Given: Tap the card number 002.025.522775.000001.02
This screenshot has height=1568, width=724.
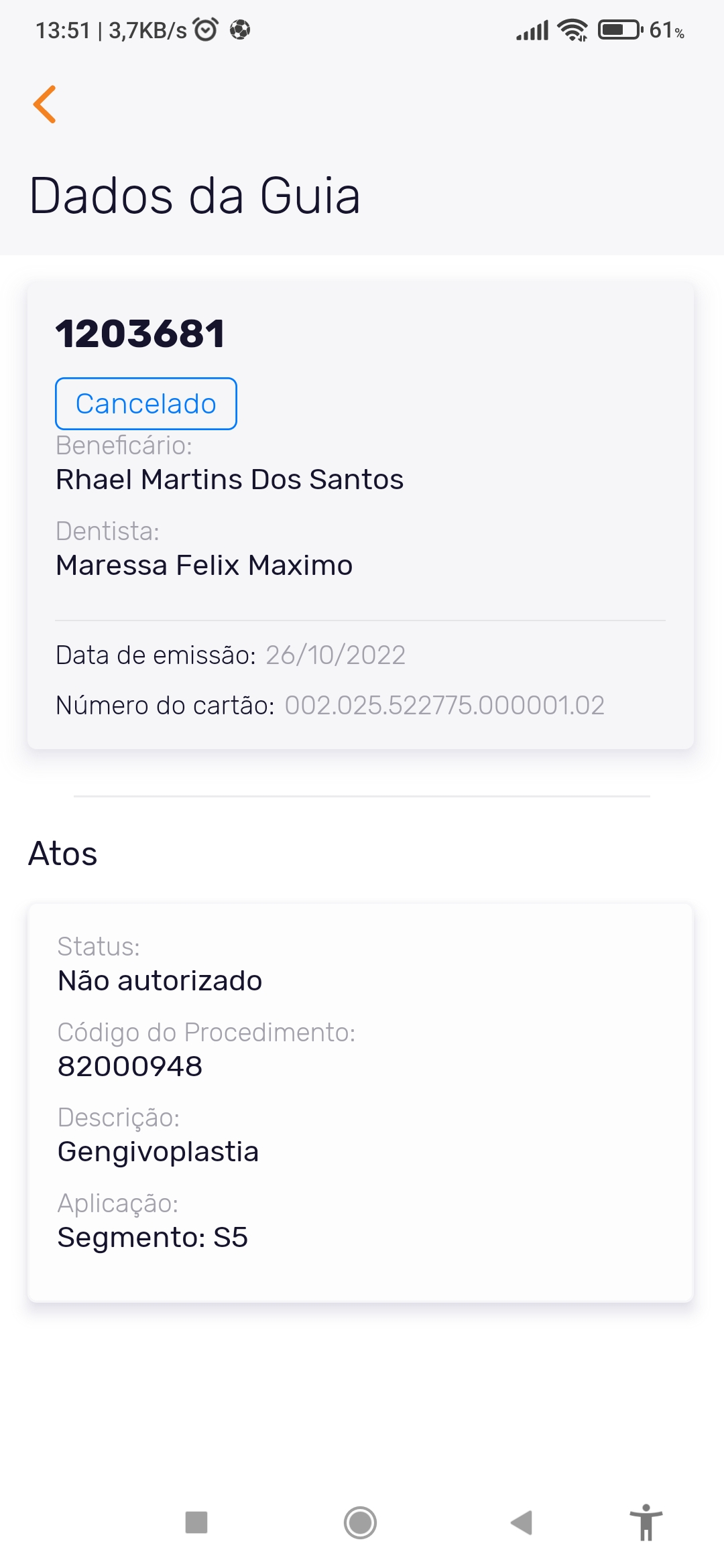Looking at the screenshot, I should 444,706.
